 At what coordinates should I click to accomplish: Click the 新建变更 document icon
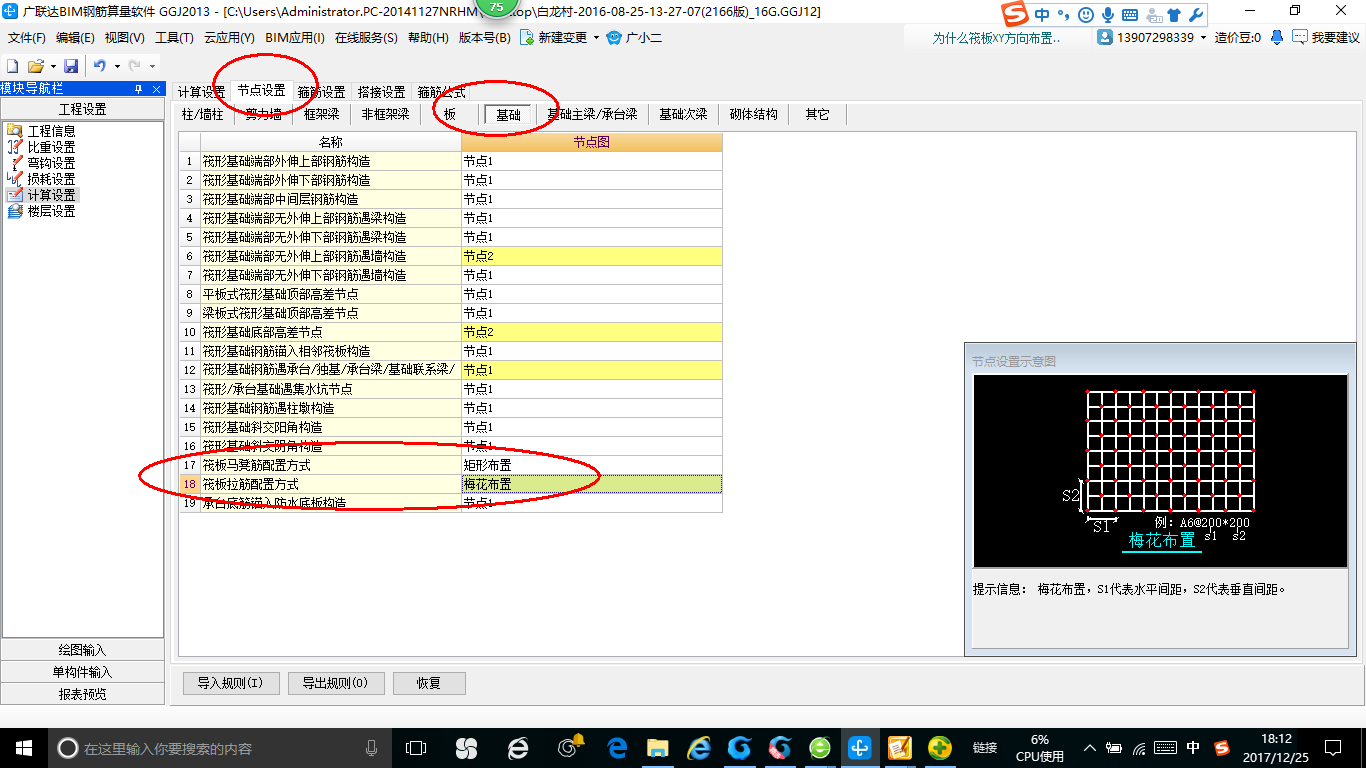[526, 38]
